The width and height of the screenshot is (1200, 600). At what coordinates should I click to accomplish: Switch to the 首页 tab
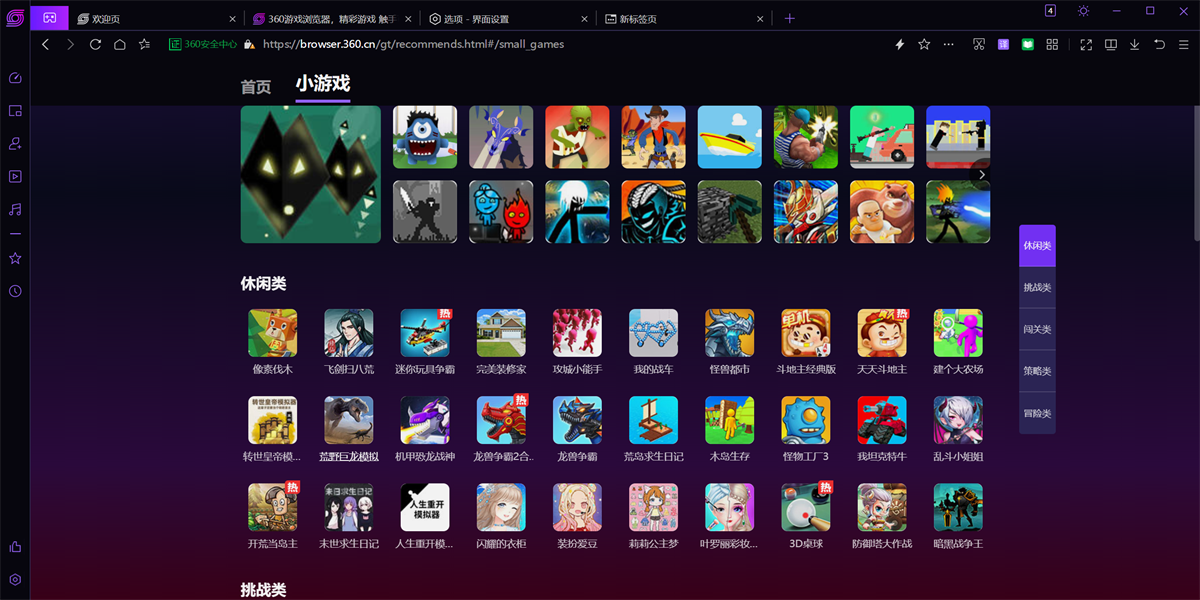tap(256, 87)
